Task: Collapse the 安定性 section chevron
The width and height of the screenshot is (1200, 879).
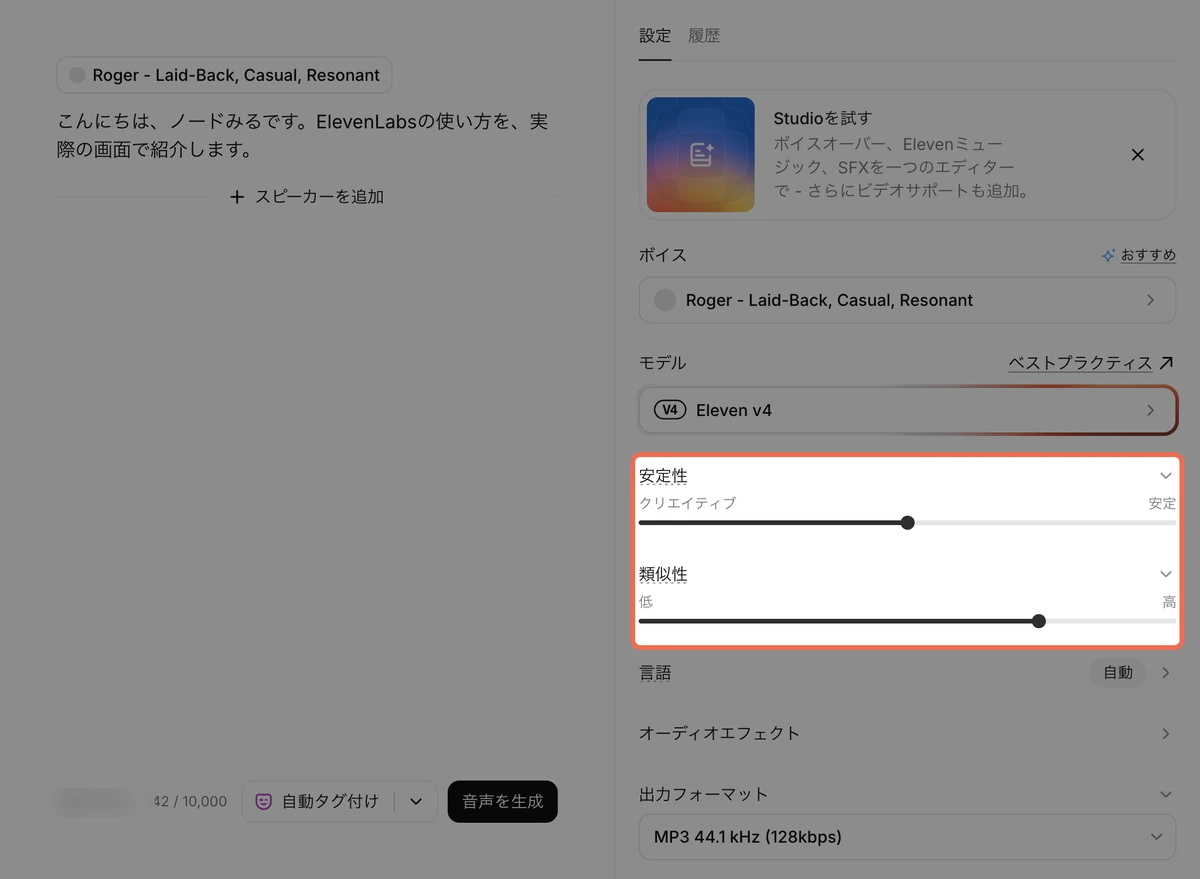Action: coord(1165,476)
